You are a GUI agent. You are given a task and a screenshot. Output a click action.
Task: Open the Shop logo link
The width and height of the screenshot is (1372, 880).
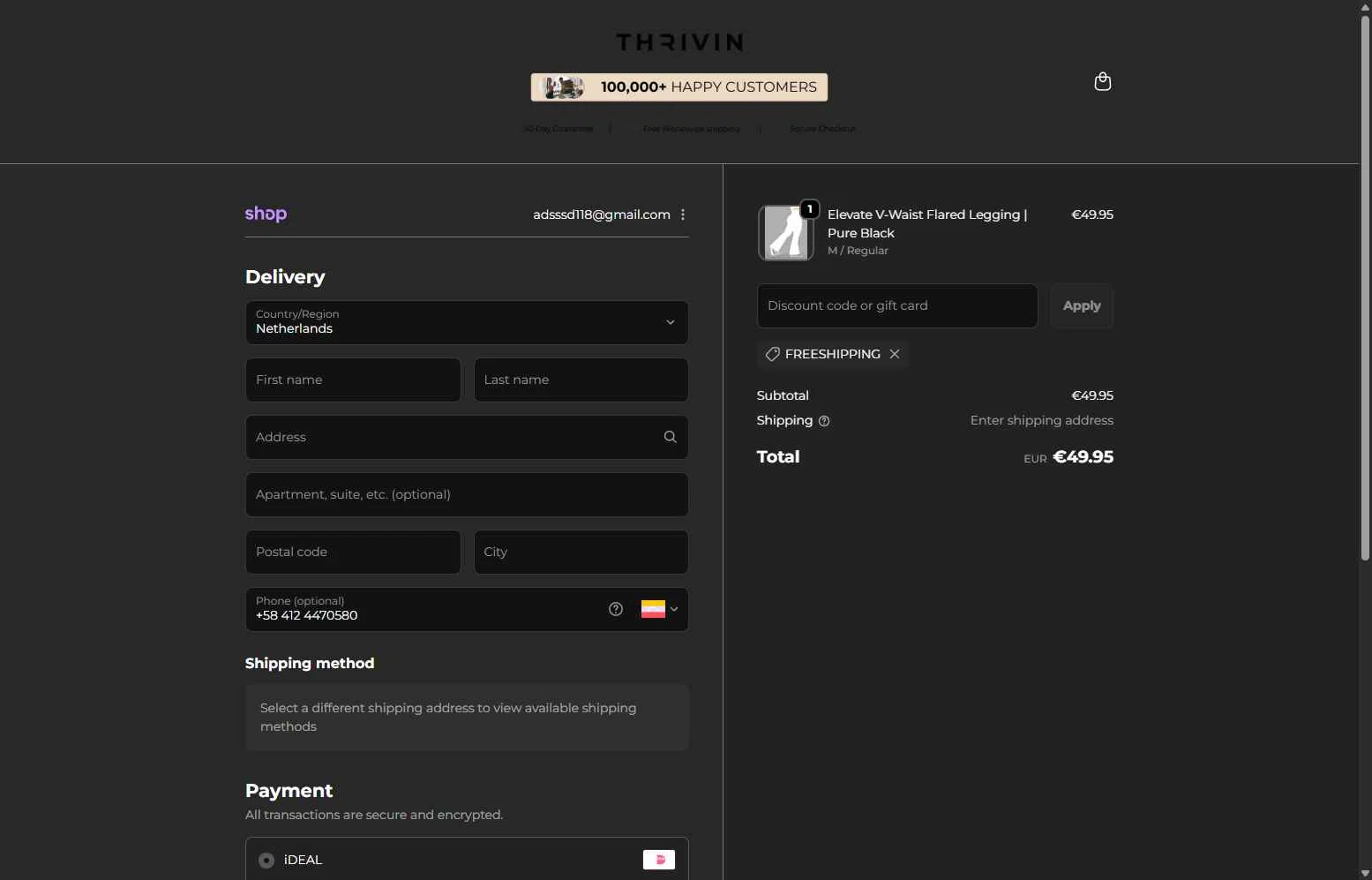pos(266,214)
